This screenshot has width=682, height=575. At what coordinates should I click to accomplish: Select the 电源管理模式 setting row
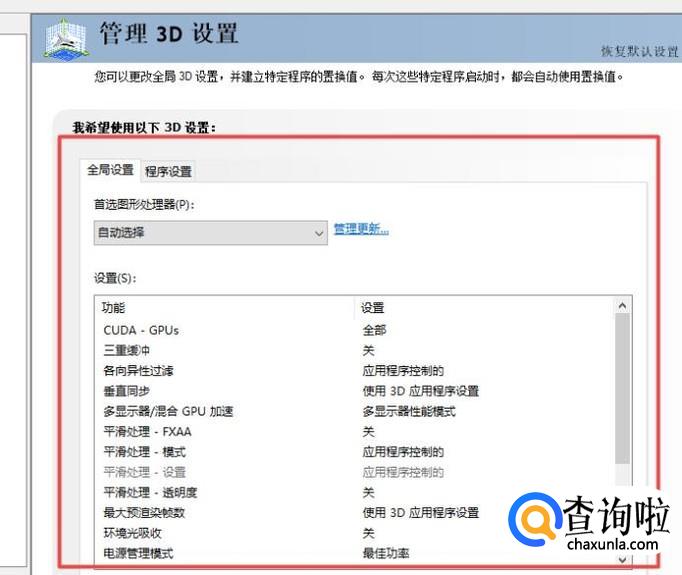point(354,553)
